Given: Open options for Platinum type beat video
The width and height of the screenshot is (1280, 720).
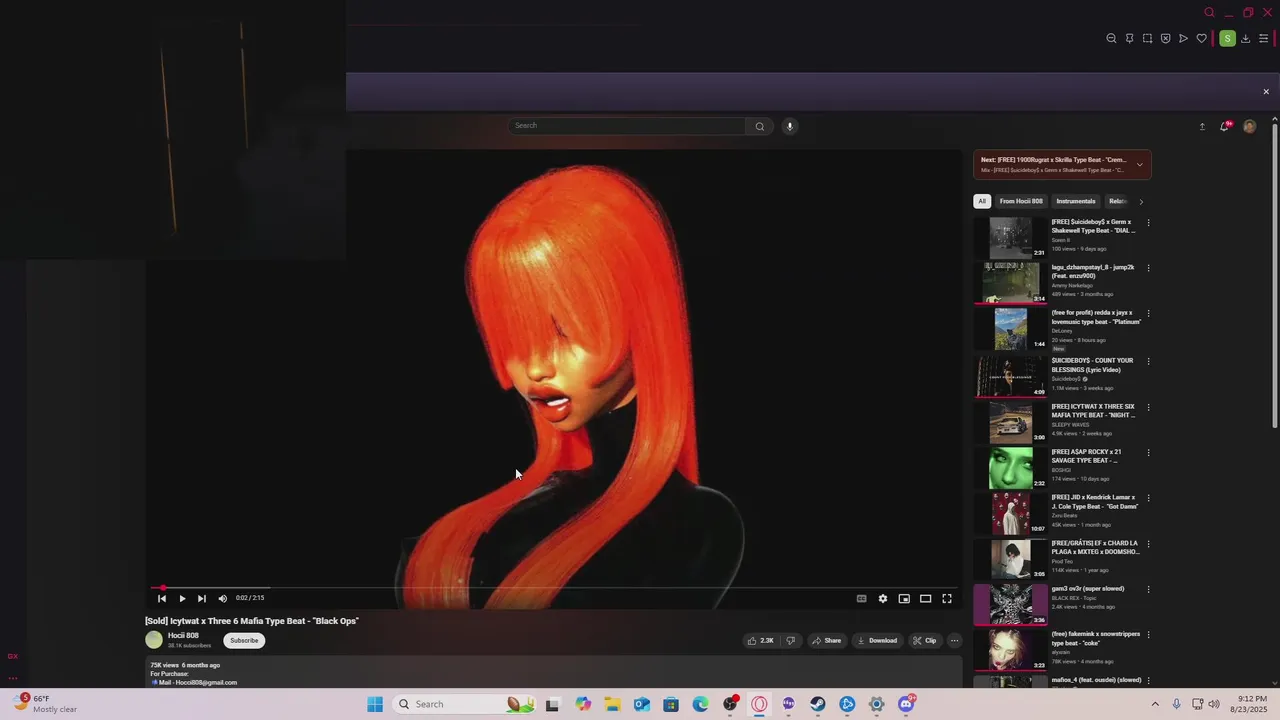Looking at the screenshot, I should [1148, 314].
